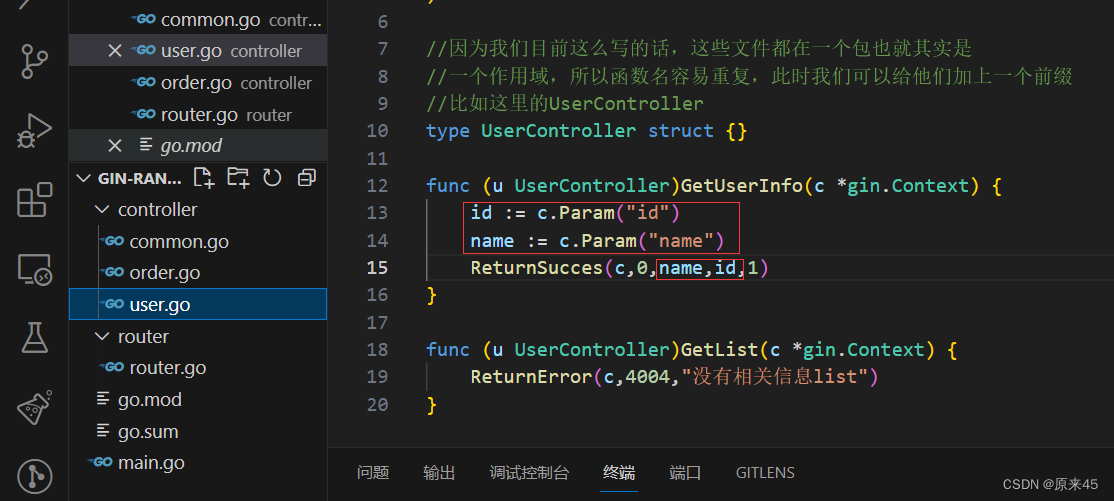Click the New Folder icon in explorer header
Image resolution: width=1114 pixels, height=501 pixels.
[x=238, y=178]
